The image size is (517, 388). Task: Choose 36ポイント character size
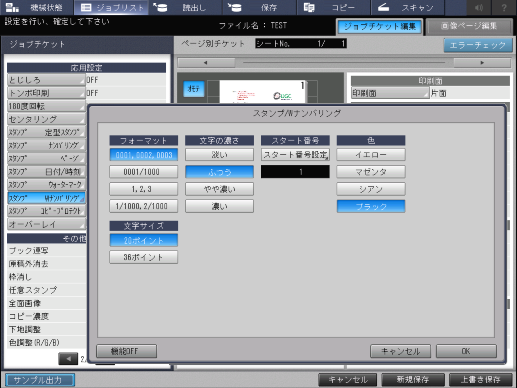143,257
